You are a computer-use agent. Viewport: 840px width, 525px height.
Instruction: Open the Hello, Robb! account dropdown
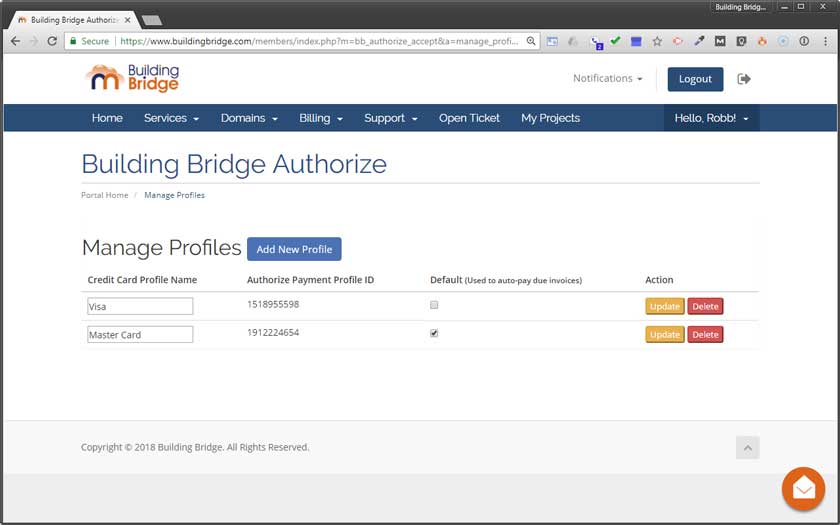pyautogui.click(x=711, y=118)
